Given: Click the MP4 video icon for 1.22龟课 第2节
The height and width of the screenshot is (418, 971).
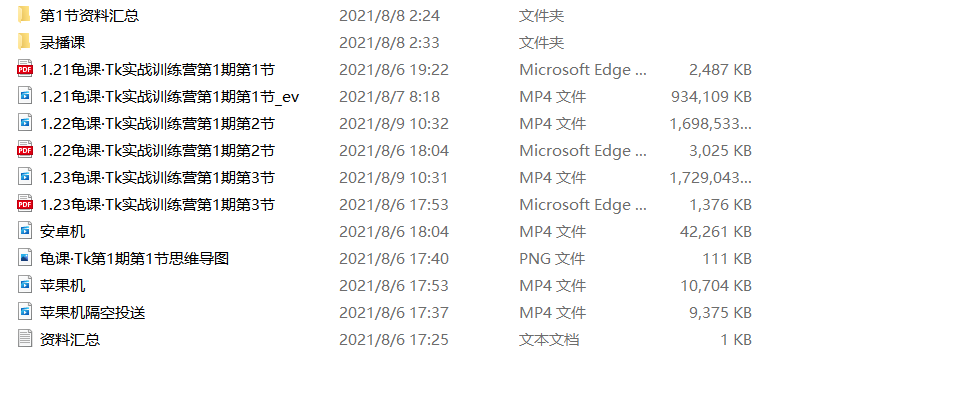Looking at the screenshot, I should coord(25,123).
